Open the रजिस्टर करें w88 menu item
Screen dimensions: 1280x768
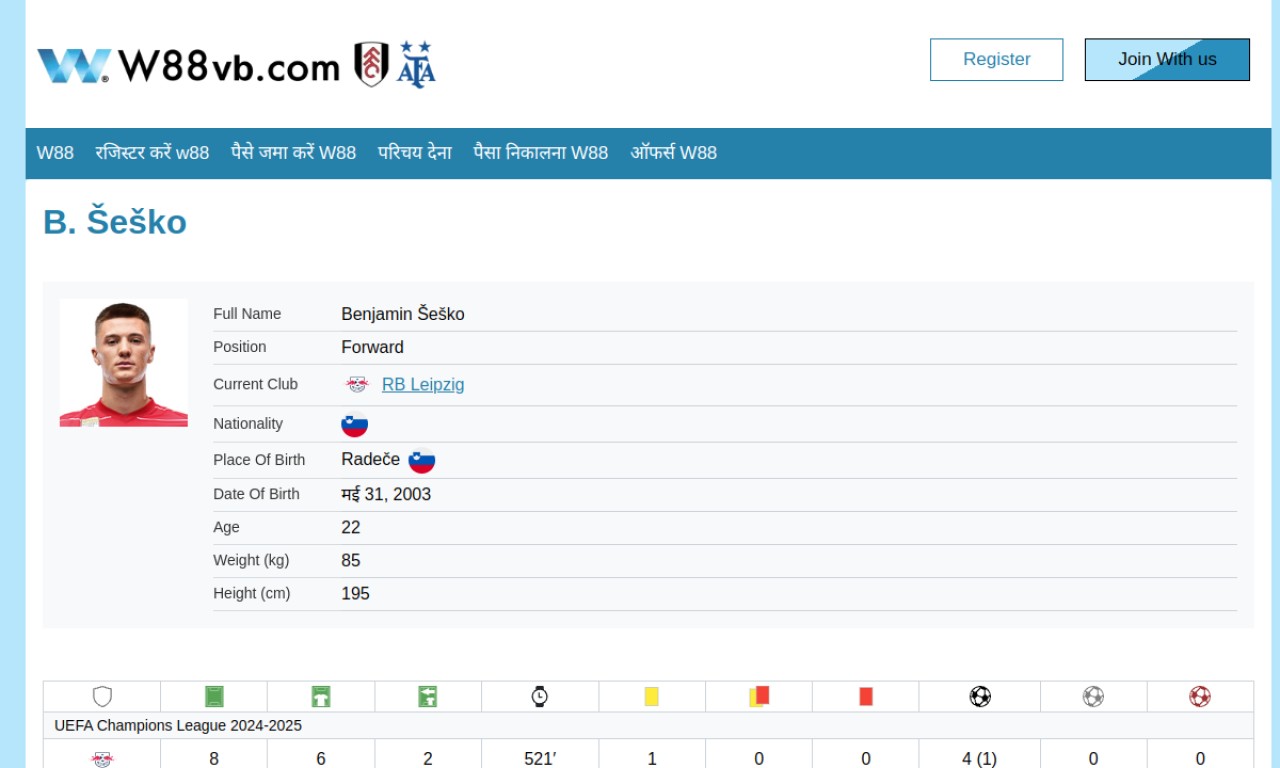tap(152, 153)
